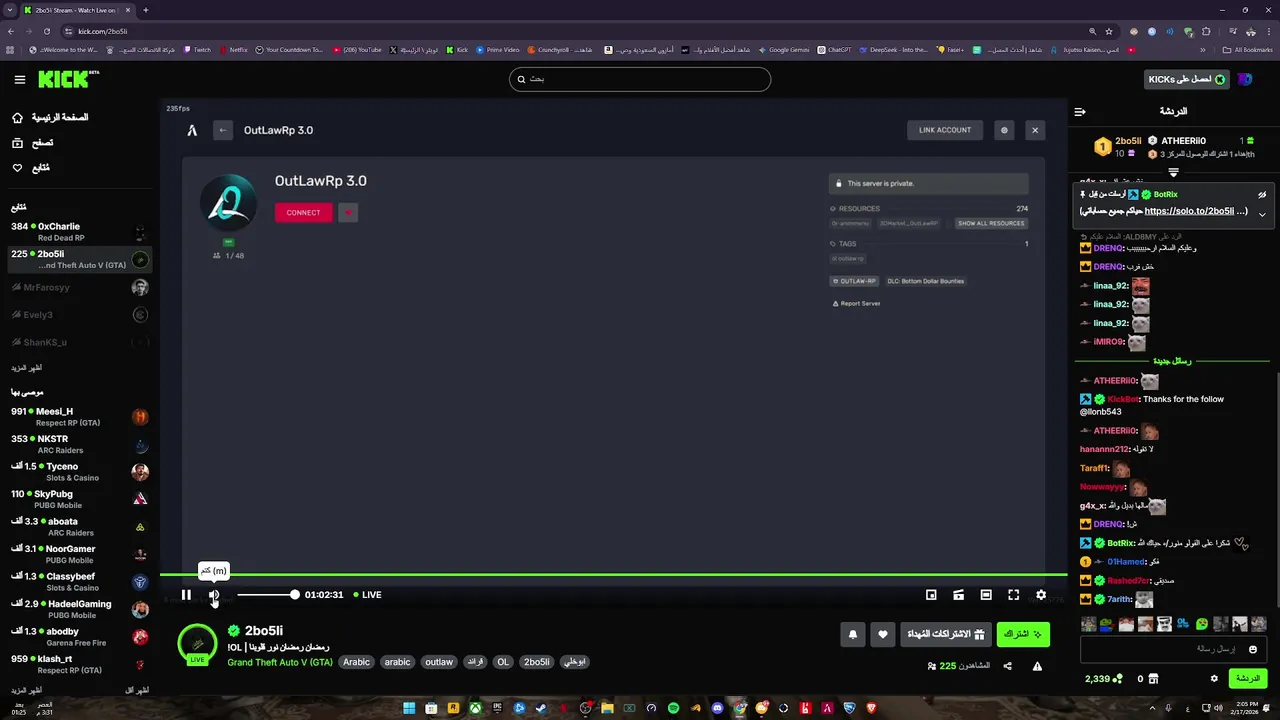Pause the live stream playback

click(x=186, y=595)
